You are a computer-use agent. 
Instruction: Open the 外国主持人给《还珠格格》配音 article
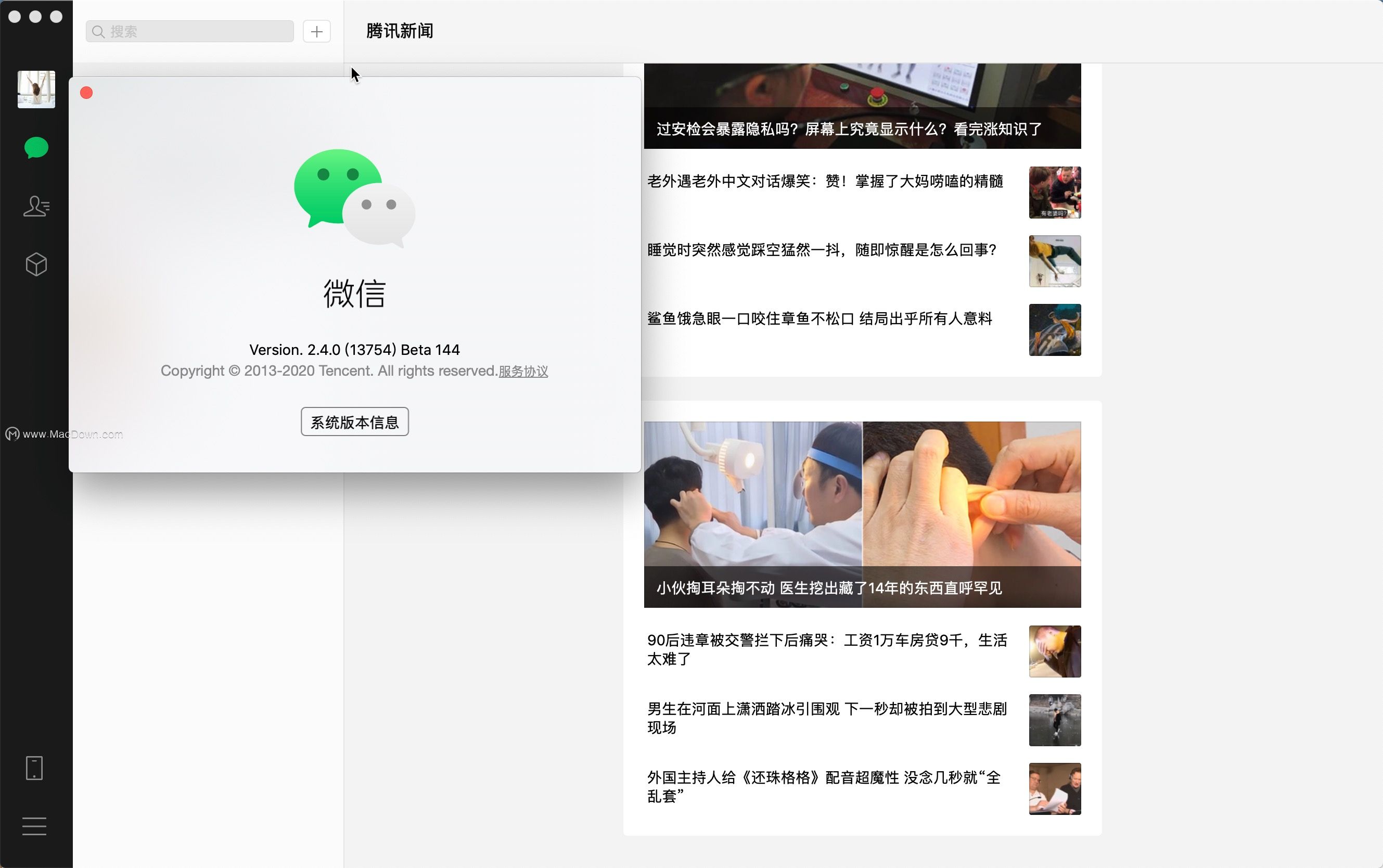pos(824,786)
